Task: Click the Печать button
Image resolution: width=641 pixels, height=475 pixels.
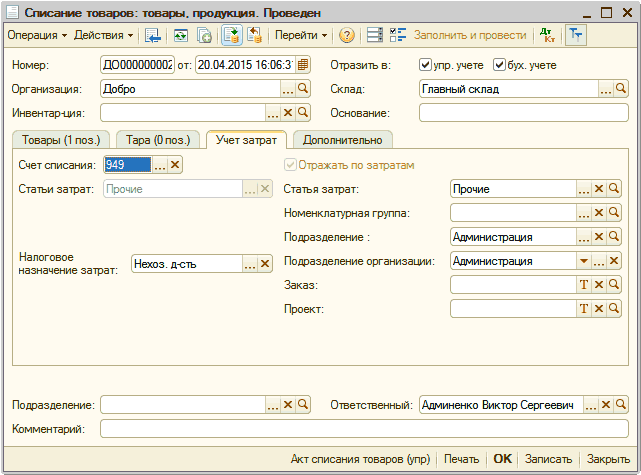Action: click(461, 459)
